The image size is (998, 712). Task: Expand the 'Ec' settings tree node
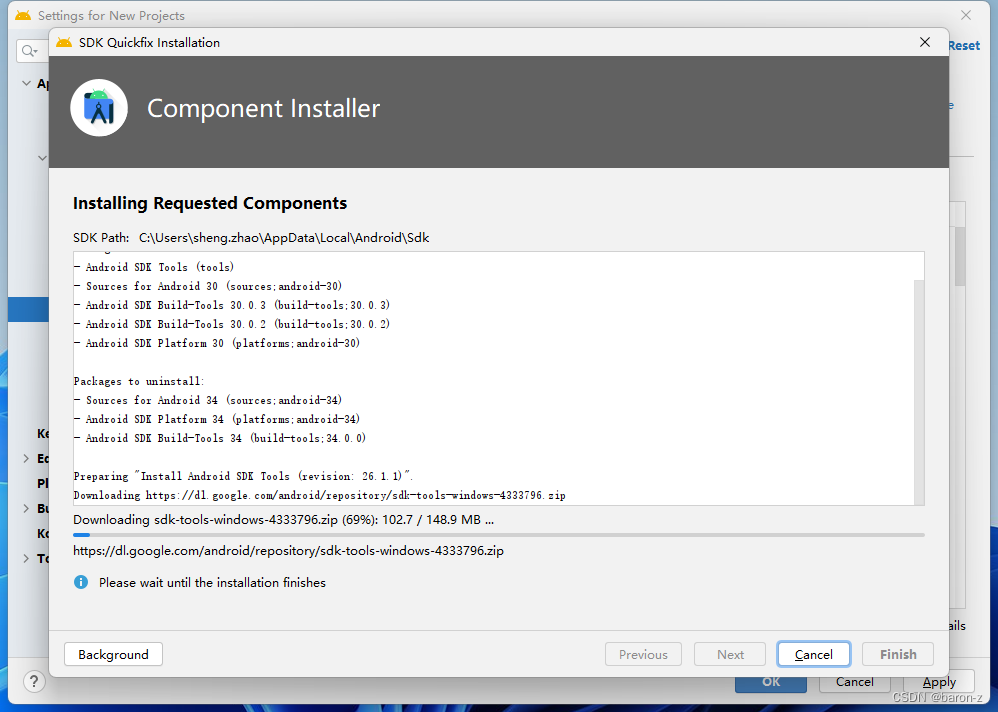click(26, 458)
